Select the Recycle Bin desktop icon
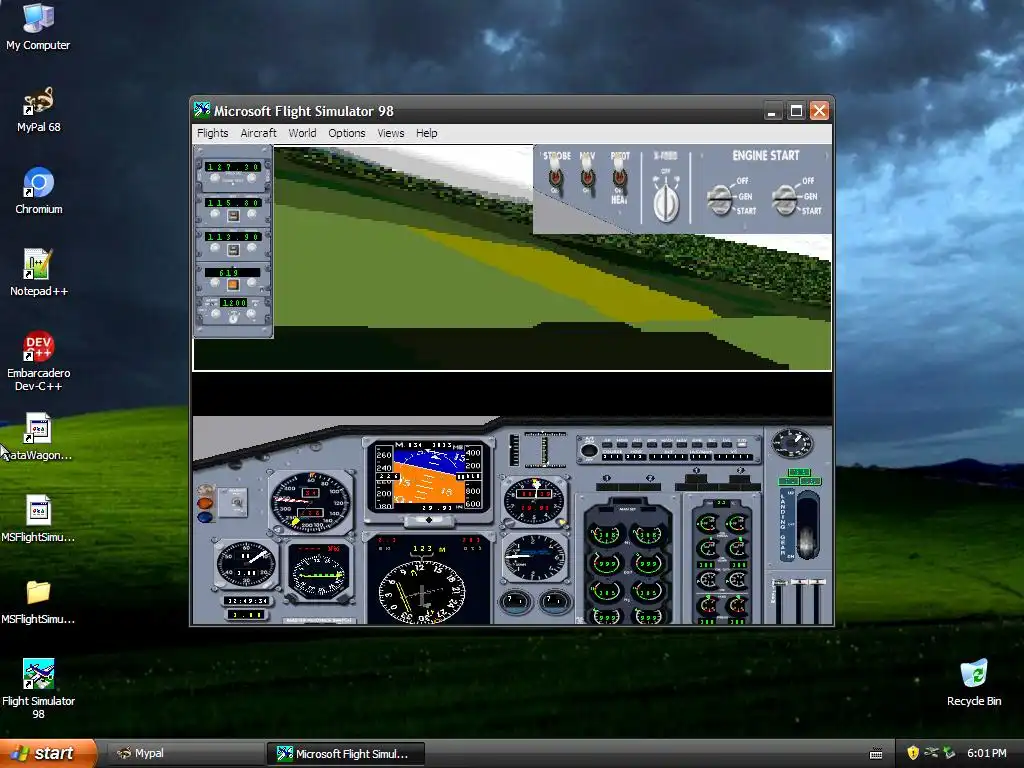 tap(974, 682)
